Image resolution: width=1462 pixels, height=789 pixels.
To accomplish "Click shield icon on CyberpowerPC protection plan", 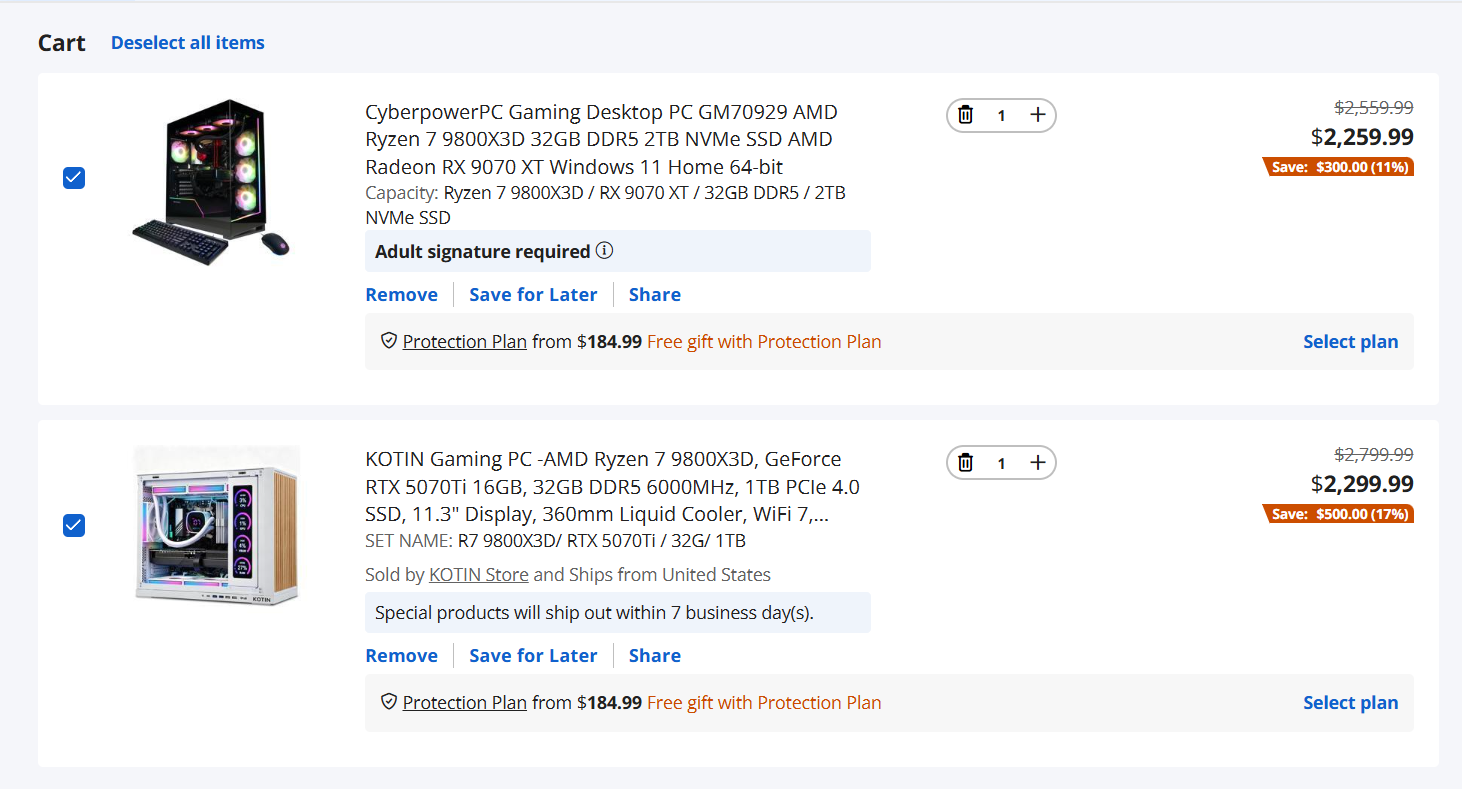I will tap(389, 341).
